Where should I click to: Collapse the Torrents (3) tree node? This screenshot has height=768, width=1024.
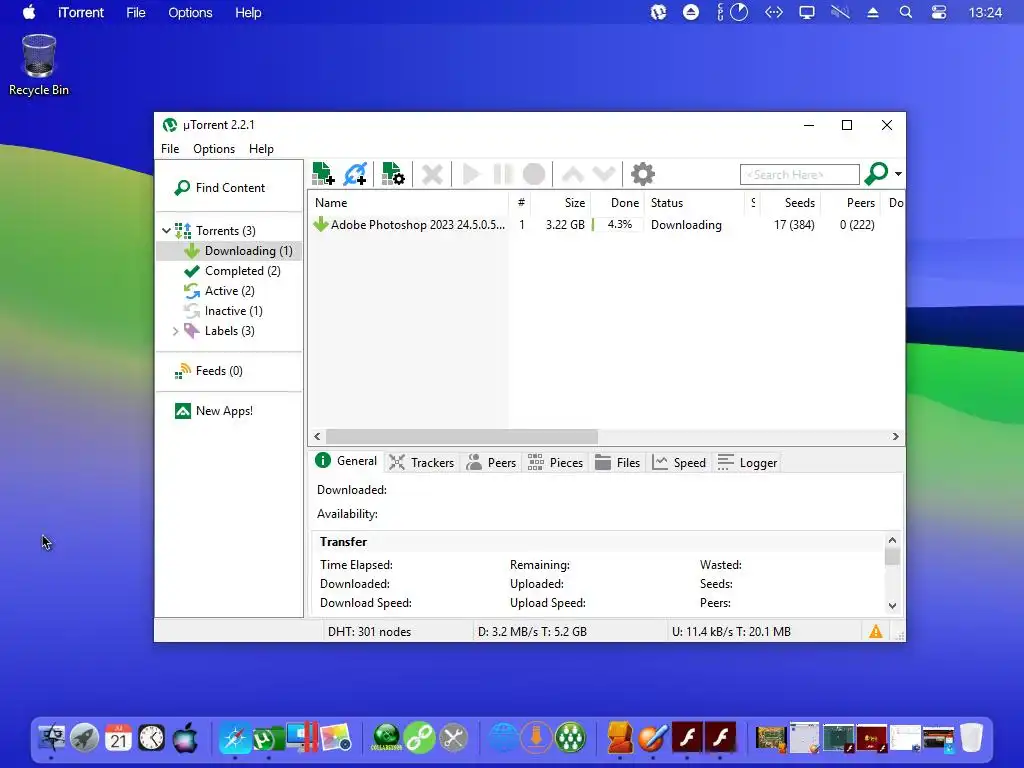point(167,231)
